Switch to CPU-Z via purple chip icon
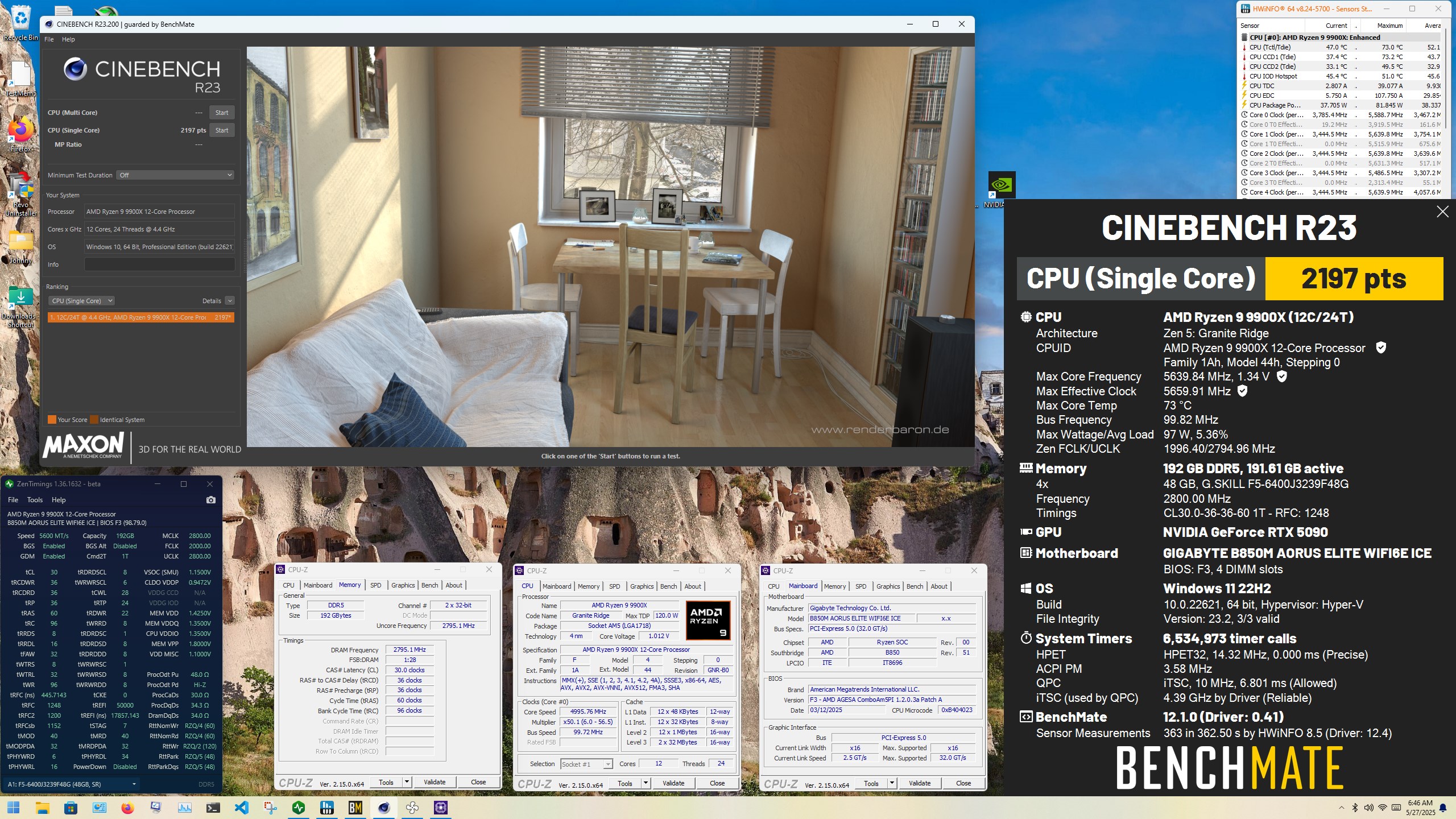 pyautogui.click(x=441, y=808)
